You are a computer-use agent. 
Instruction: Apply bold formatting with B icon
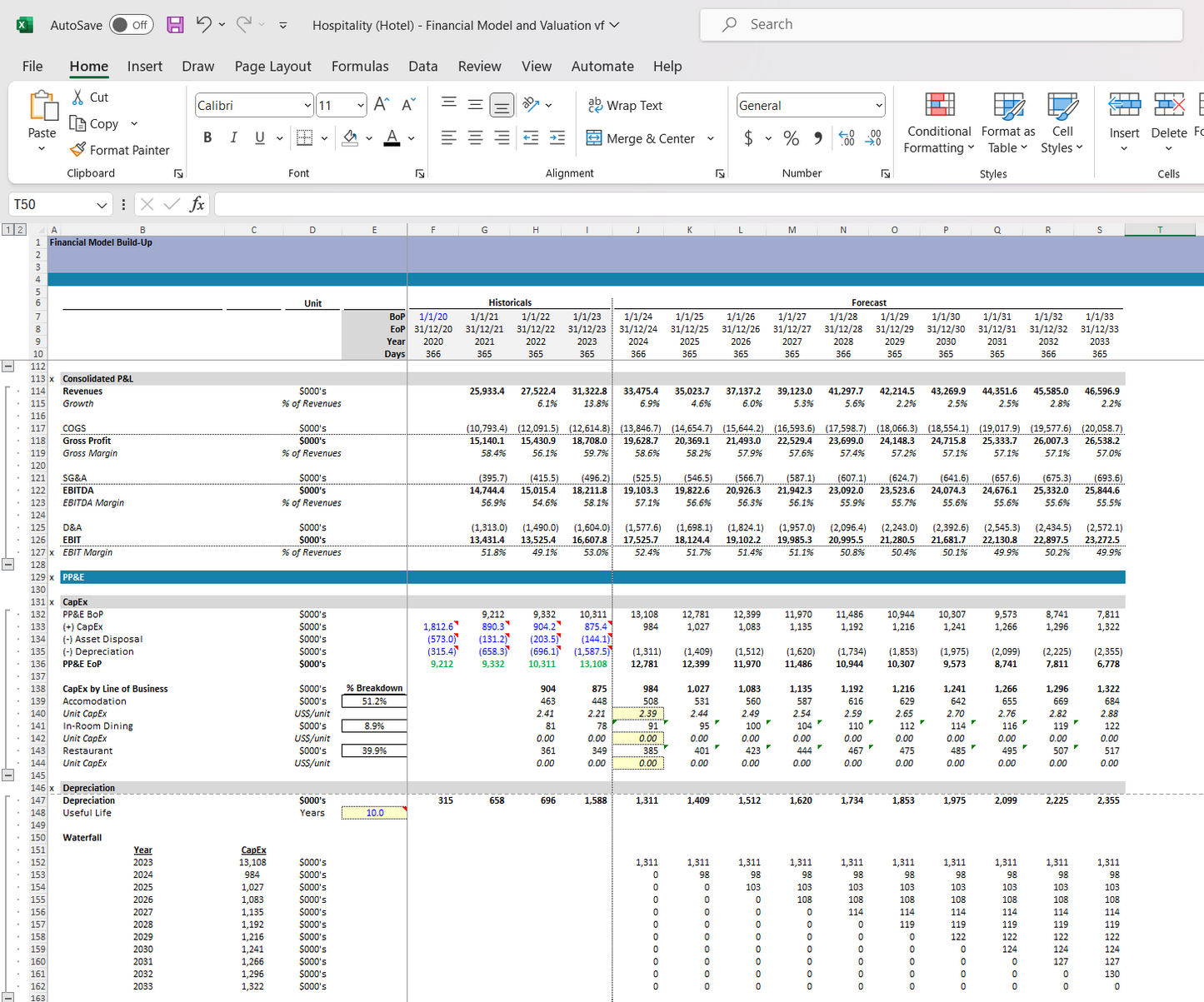coord(207,138)
